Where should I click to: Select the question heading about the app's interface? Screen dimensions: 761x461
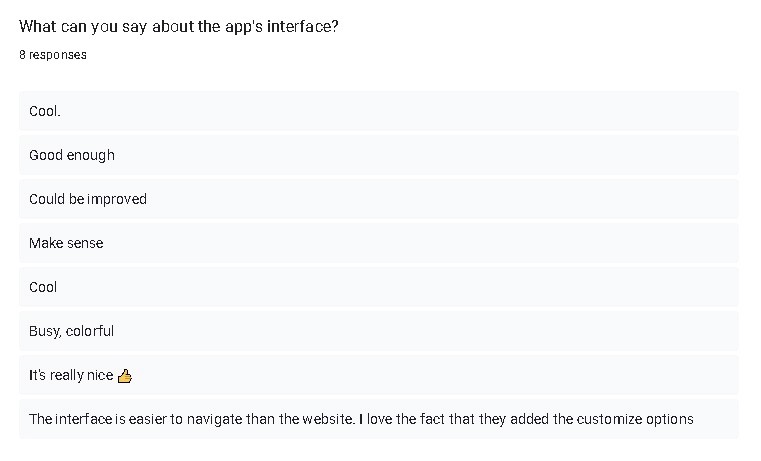pos(179,27)
